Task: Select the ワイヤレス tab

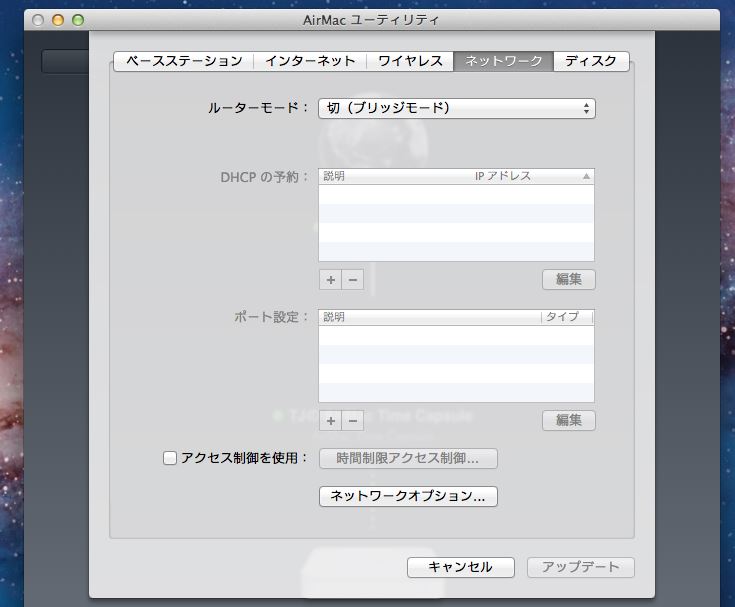Action: click(410, 61)
